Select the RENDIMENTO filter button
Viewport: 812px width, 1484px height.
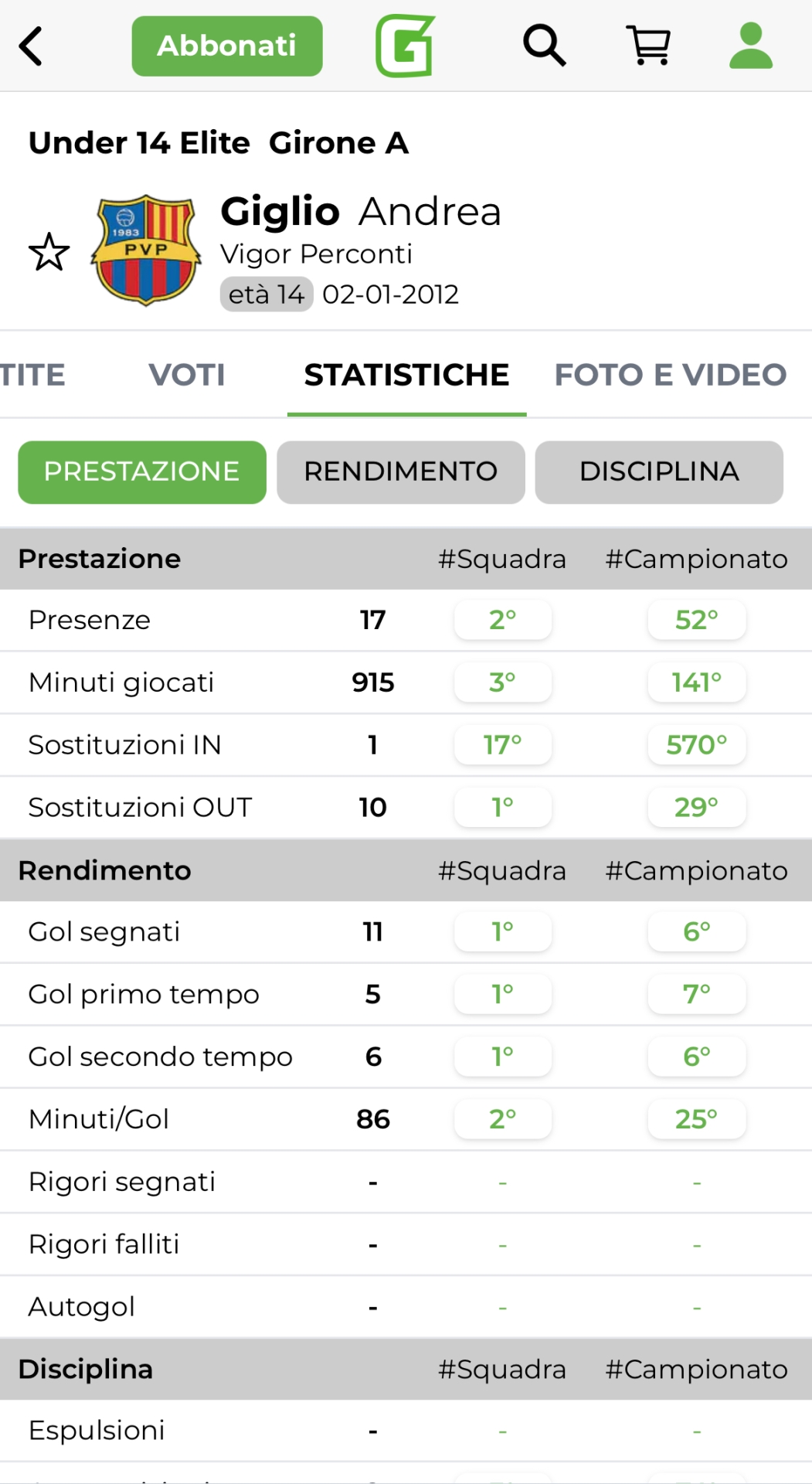pyautogui.click(x=401, y=471)
